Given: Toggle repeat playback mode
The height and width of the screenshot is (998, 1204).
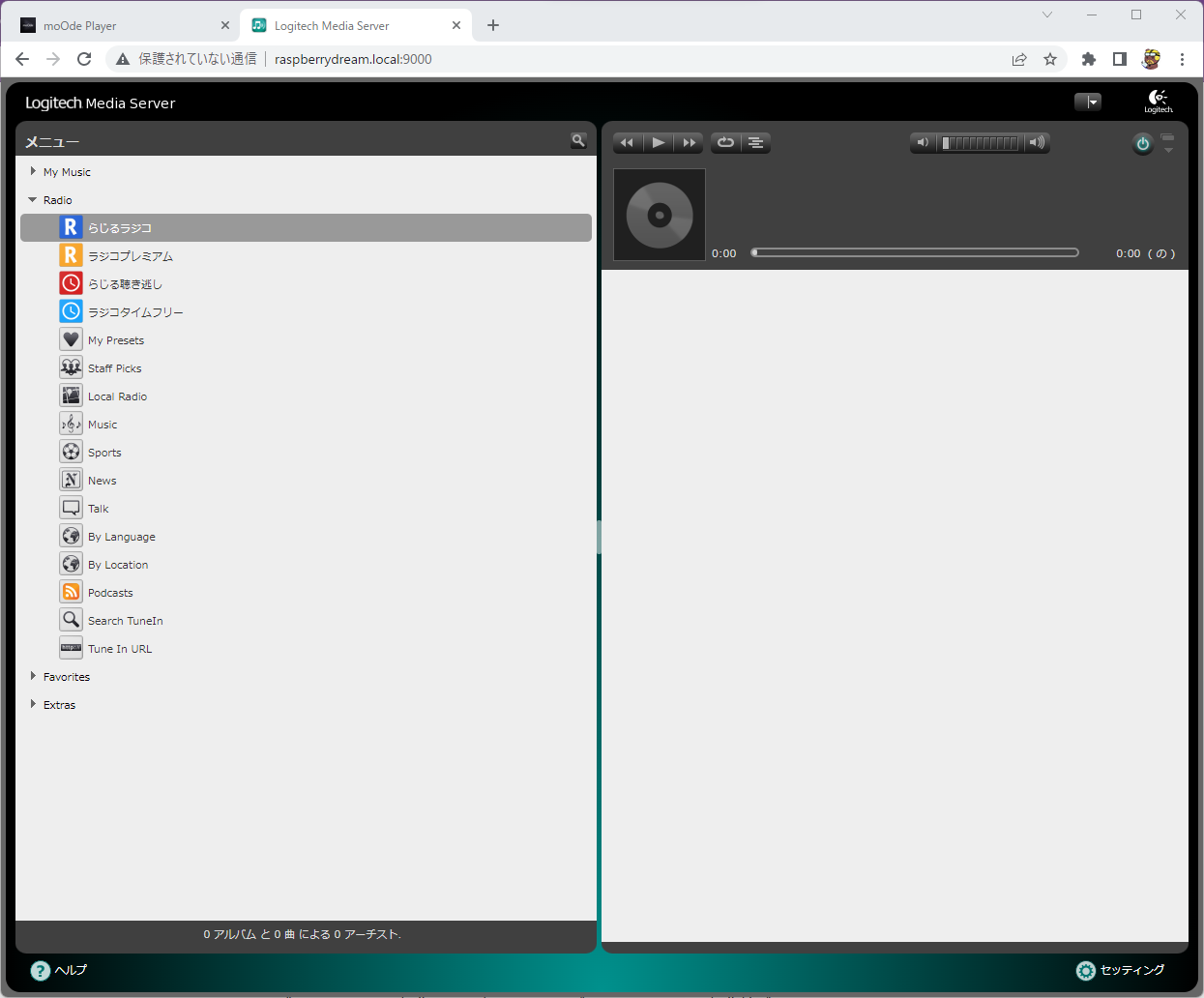Looking at the screenshot, I should point(725,142).
